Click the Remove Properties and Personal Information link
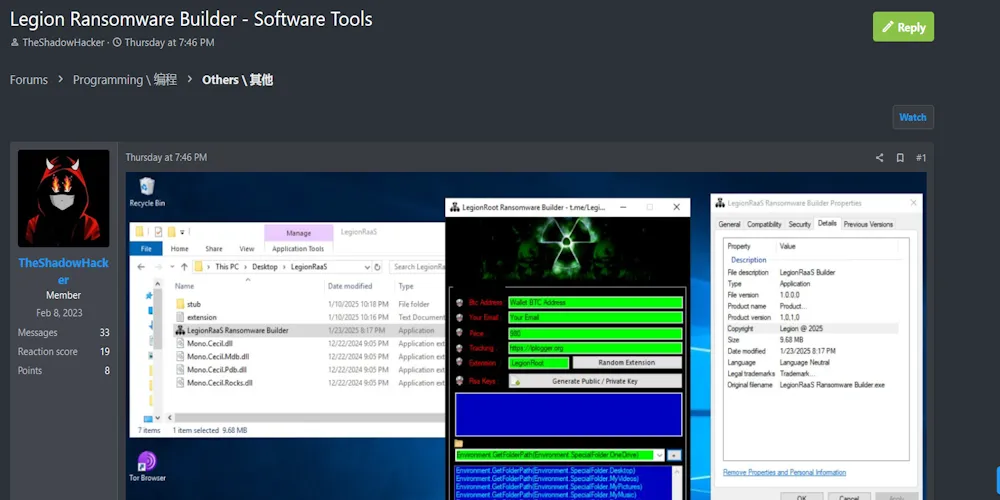 pos(784,473)
